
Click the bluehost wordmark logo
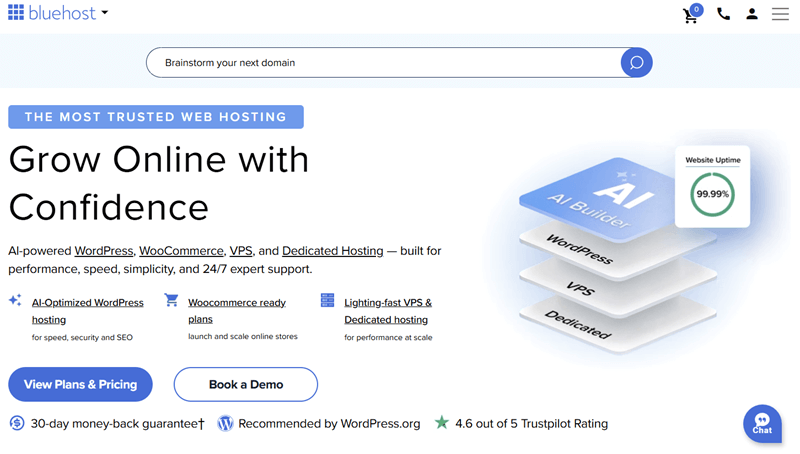click(x=62, y=13)
